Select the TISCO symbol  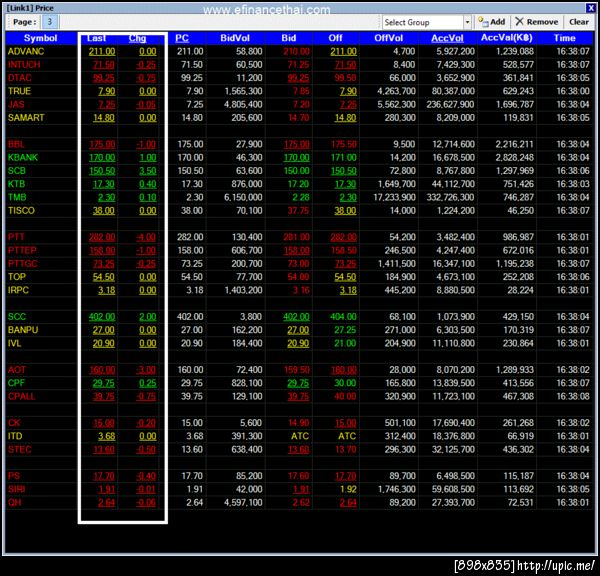(x=21, y=210)
